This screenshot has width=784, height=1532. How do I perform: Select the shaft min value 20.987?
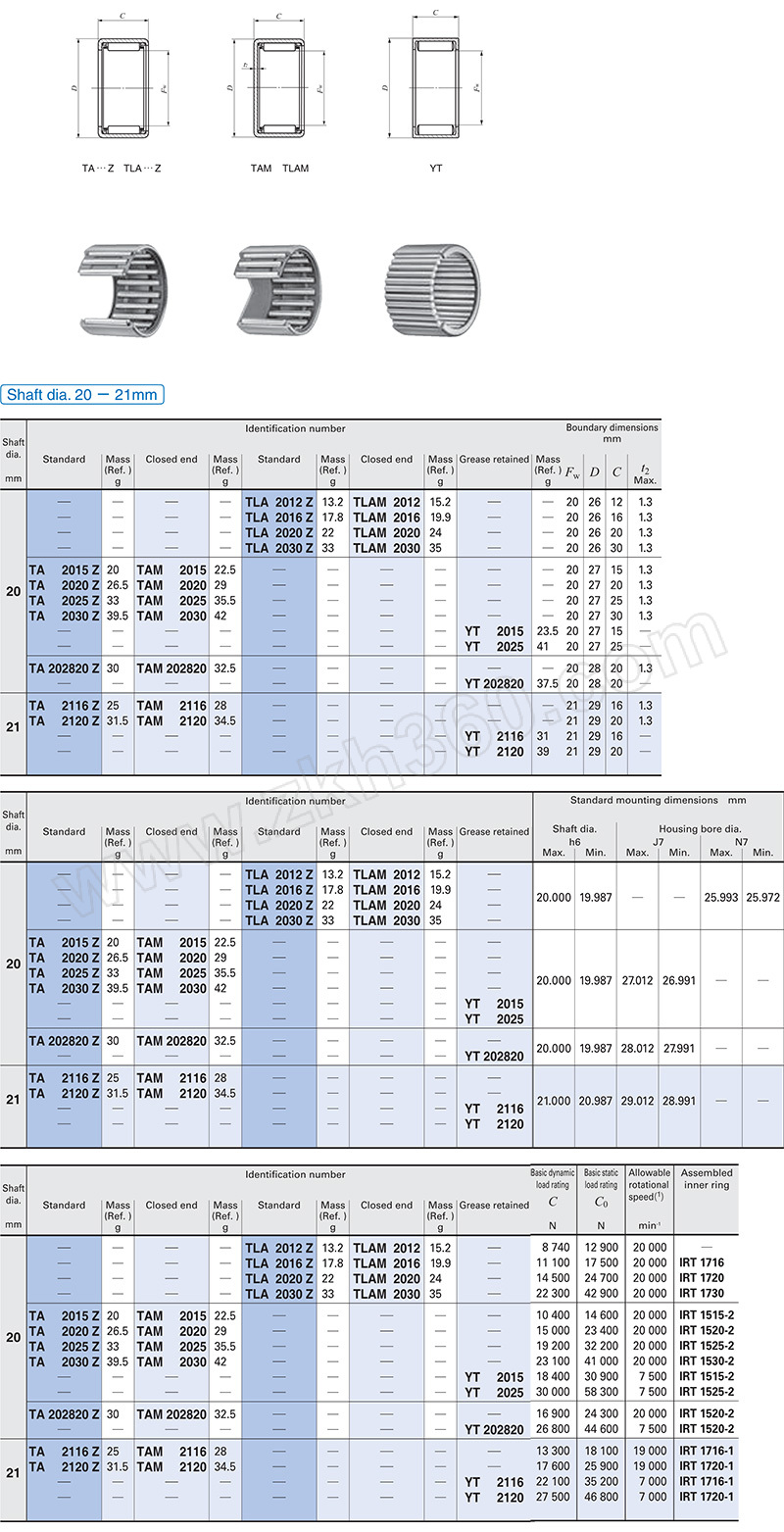click(595, 1101)
